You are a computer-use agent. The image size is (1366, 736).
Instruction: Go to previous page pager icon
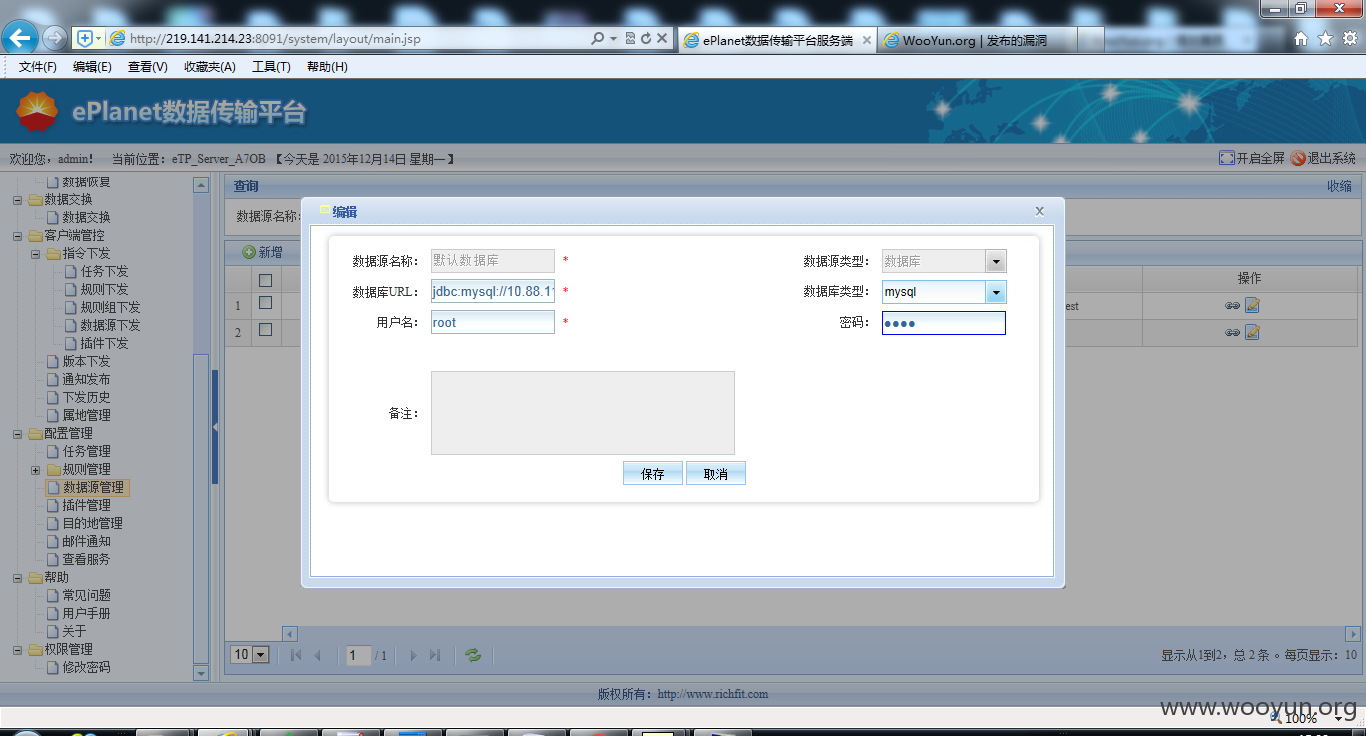tap(318, 655)
